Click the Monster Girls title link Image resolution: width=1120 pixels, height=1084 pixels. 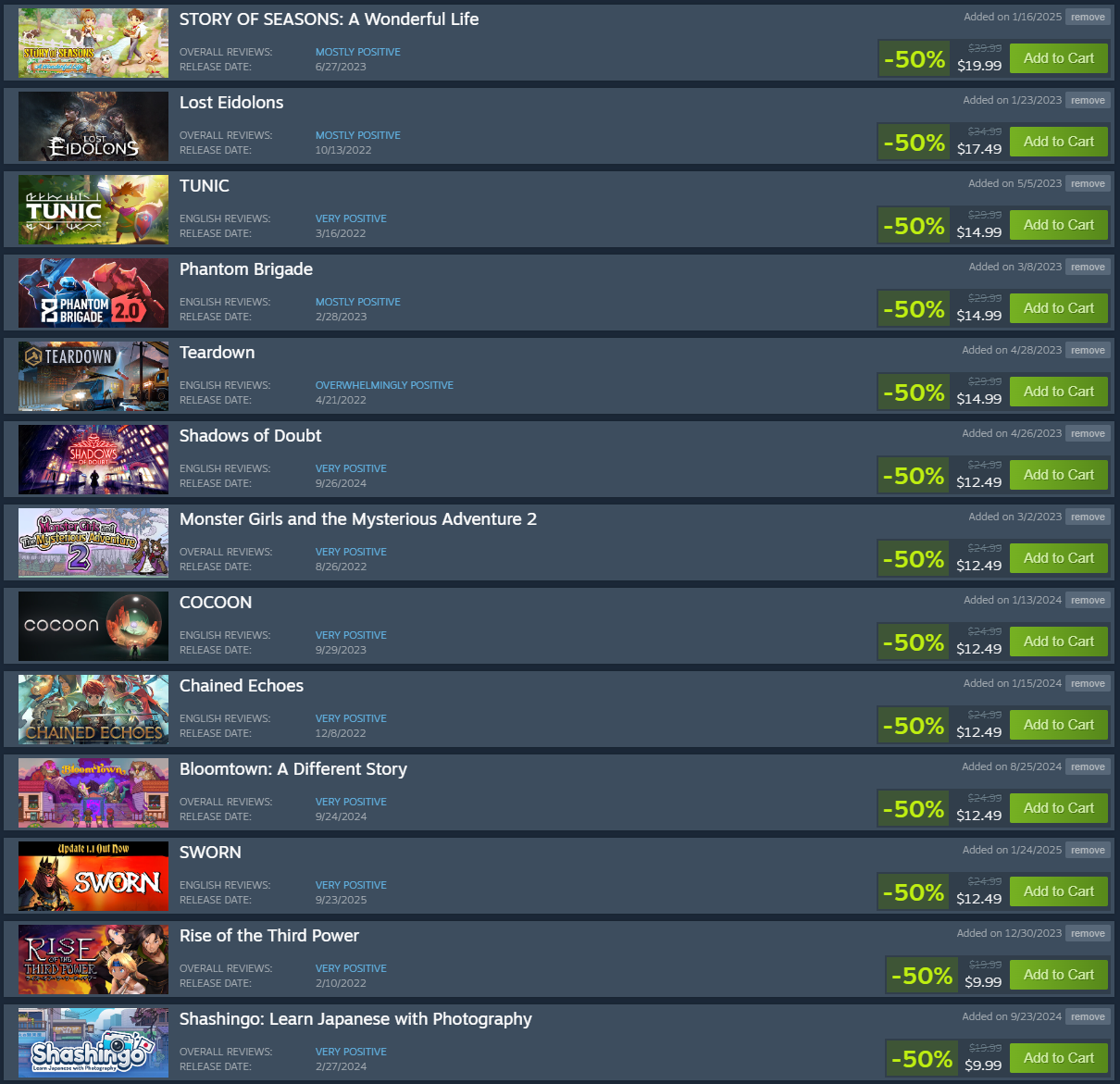[358, 519]
